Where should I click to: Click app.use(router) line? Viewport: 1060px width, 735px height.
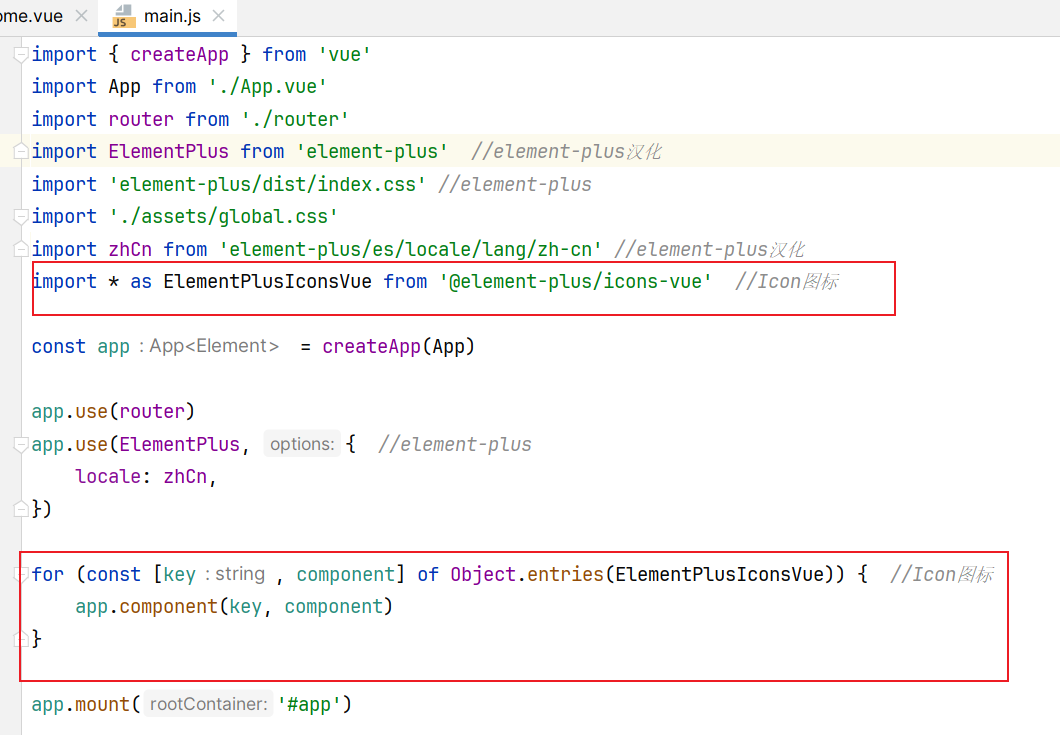point(113,411)
